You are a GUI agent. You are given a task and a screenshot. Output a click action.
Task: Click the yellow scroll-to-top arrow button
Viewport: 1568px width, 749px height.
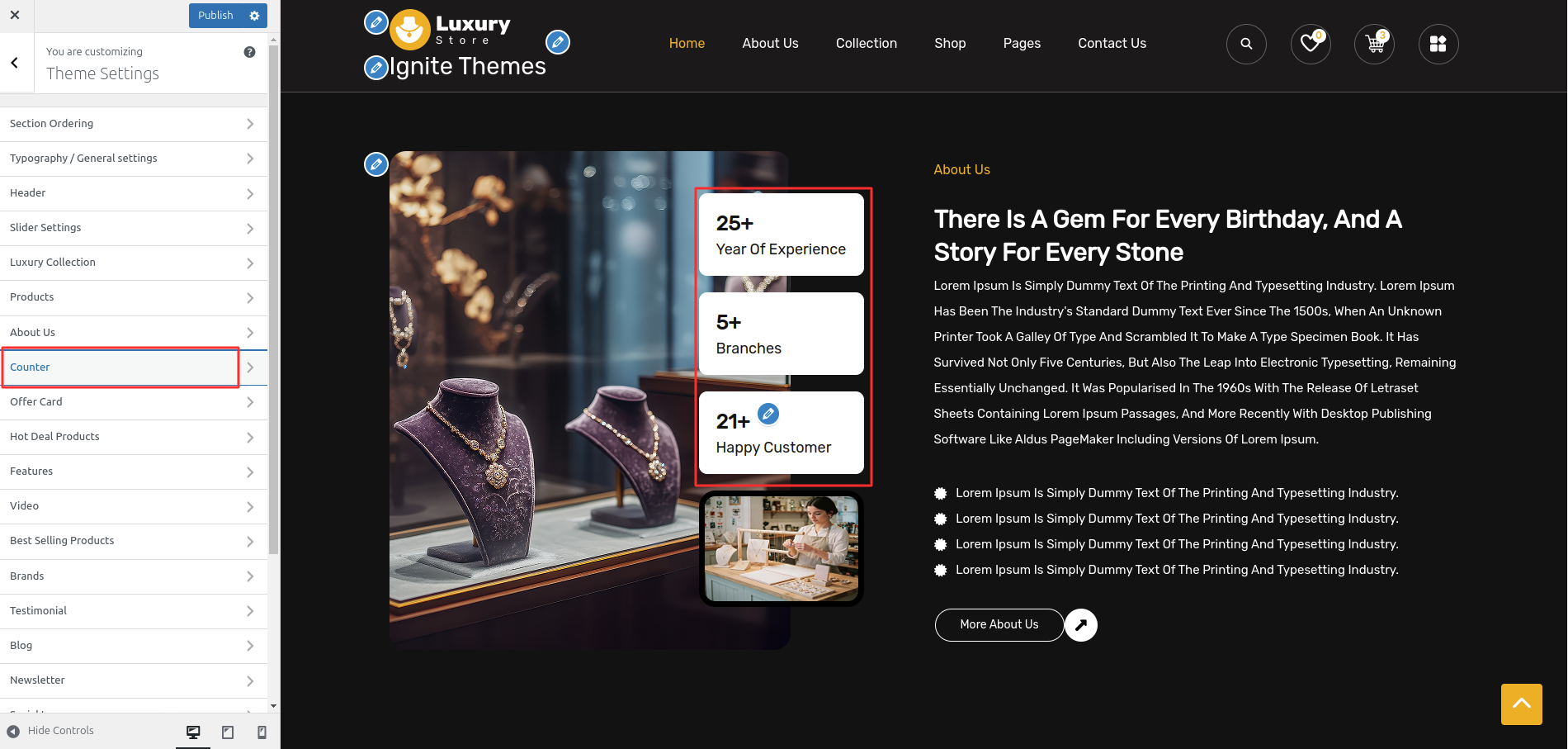pyautogui.click(x=1521, y=704)
